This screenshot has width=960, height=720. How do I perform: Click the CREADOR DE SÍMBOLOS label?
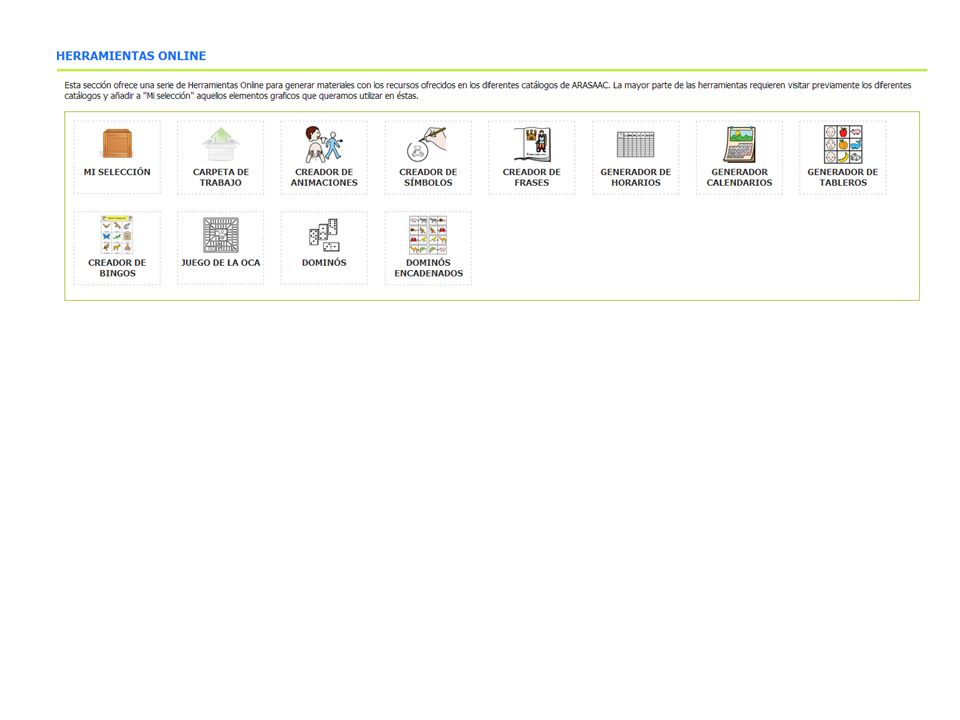click(x=428, y=177)
